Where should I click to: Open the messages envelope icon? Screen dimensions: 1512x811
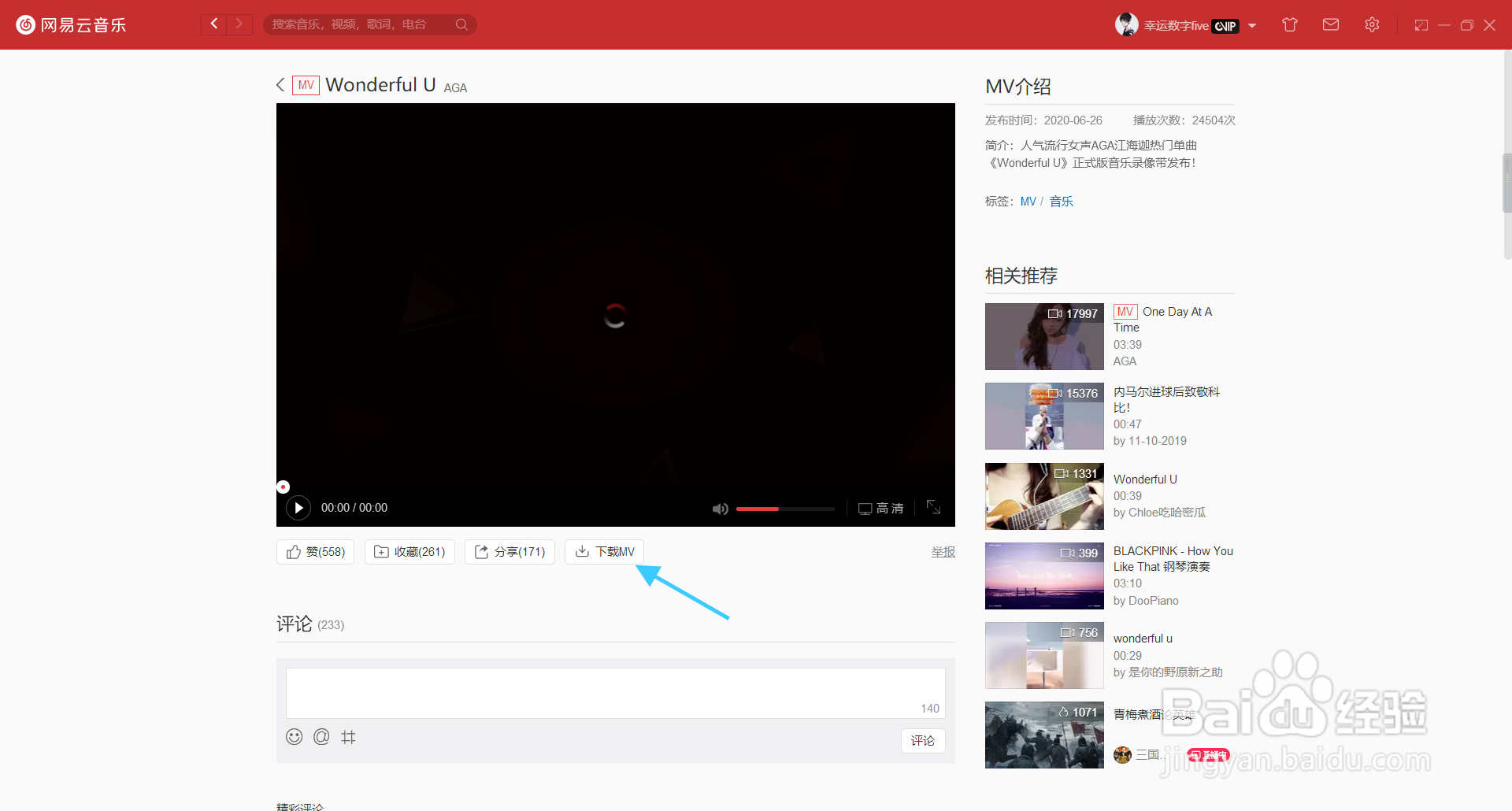(x=1331, y=24)
